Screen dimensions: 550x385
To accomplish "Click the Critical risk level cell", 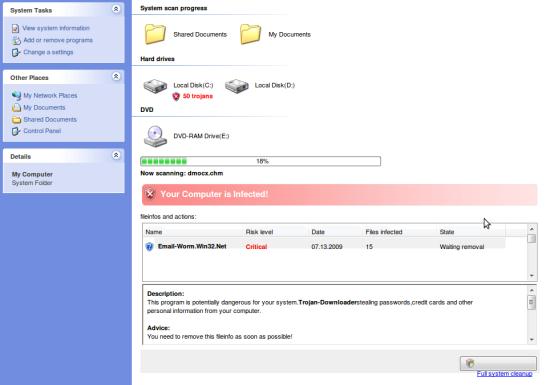I will click(x=256, y=247).
